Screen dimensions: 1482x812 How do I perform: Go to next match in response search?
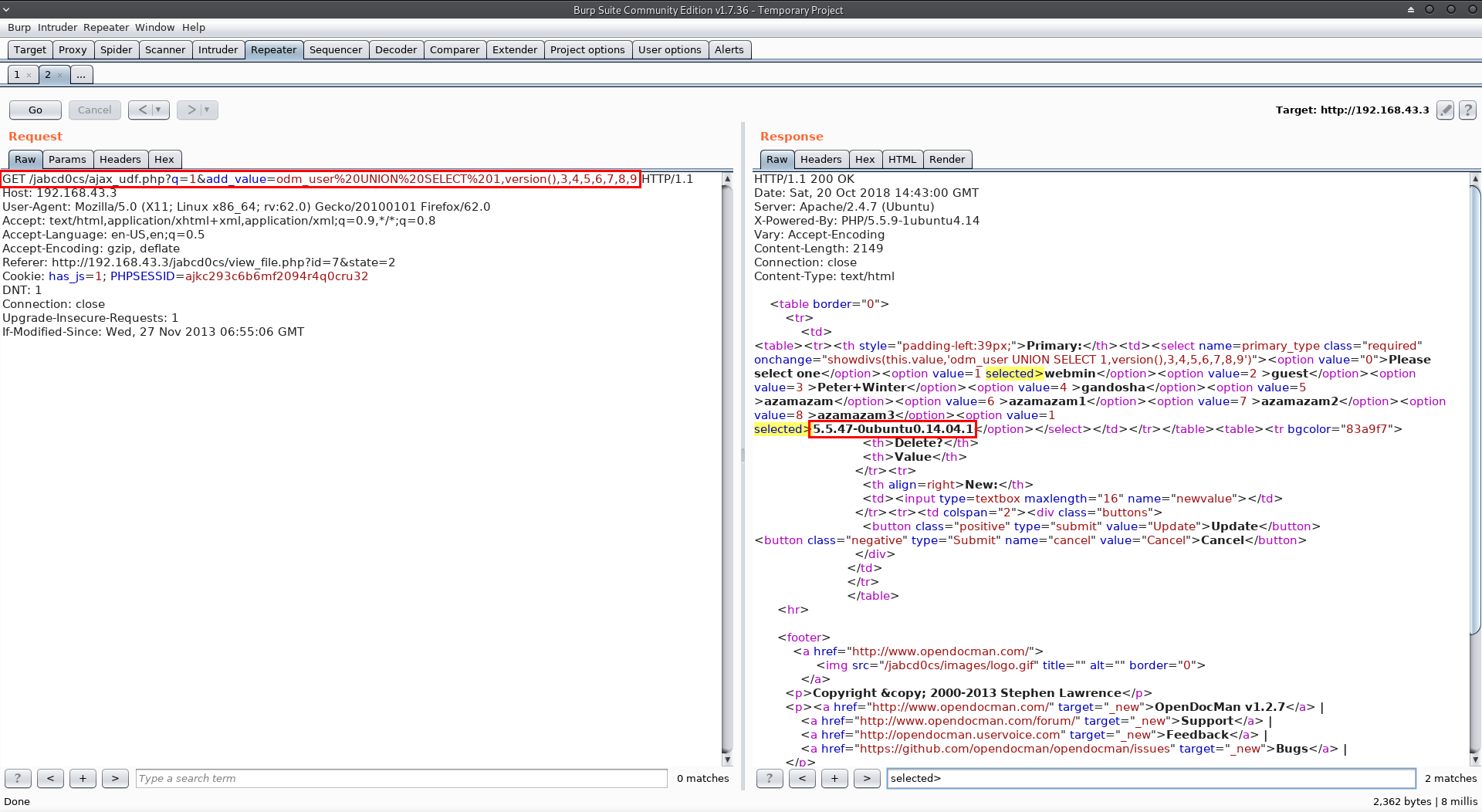click(x=867, y=778)
